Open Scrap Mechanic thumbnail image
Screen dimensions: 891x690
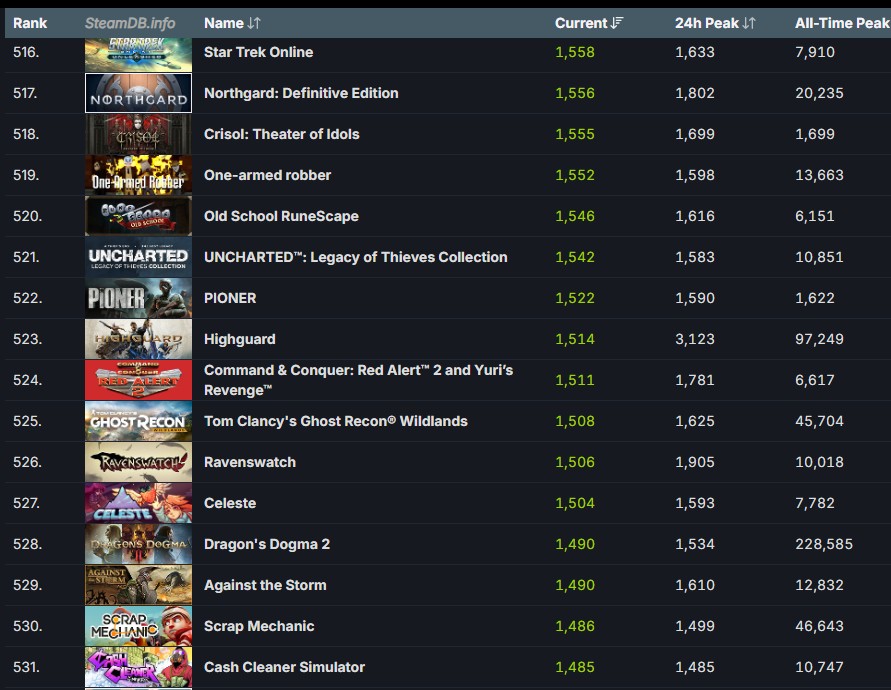click(138, 626)
